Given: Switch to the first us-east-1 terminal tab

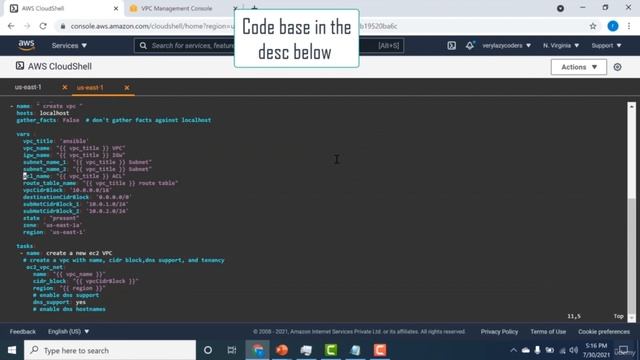Looking at the screenshot, I should point(28,87).
